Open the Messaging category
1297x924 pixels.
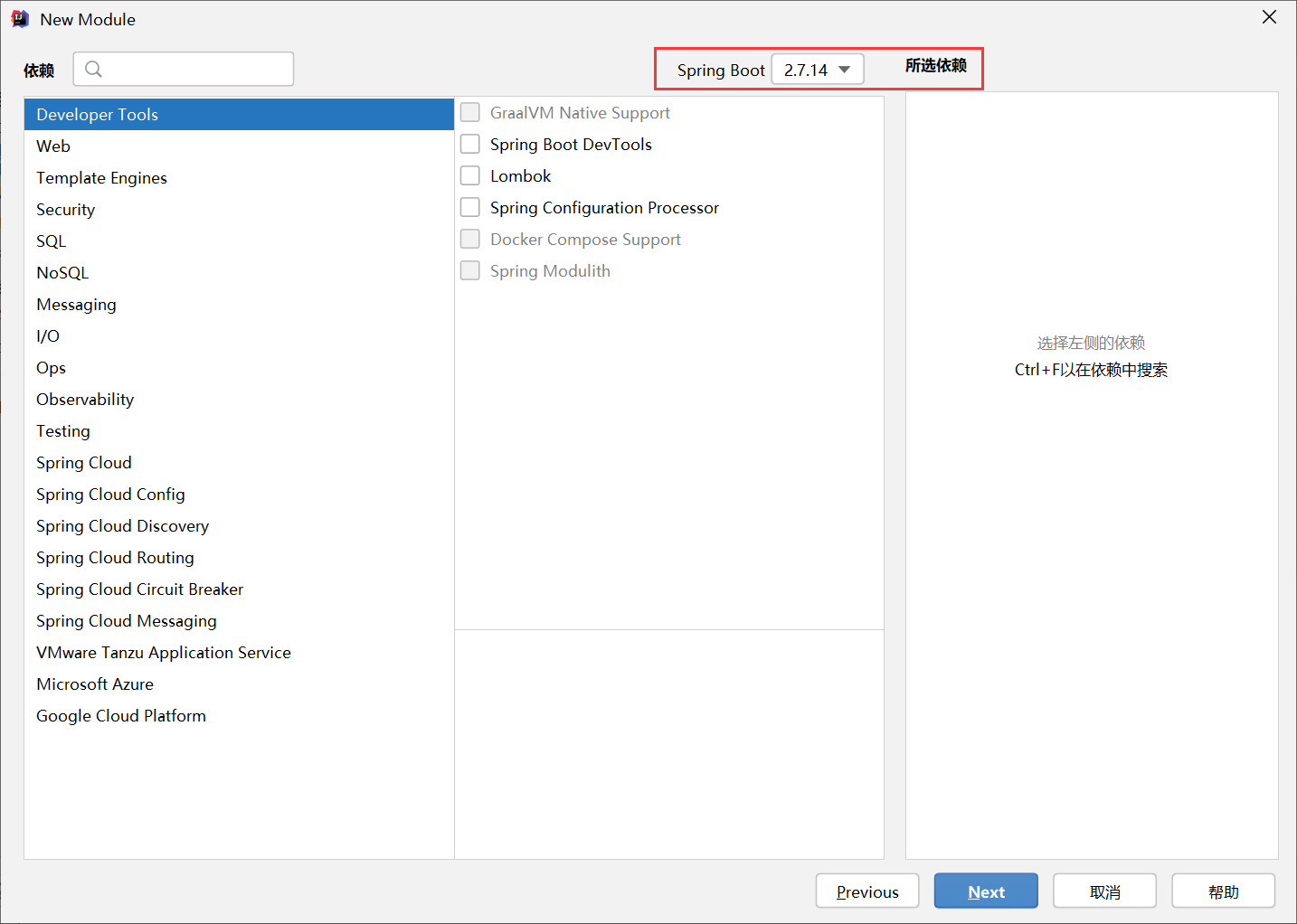[x=239, y=304]
